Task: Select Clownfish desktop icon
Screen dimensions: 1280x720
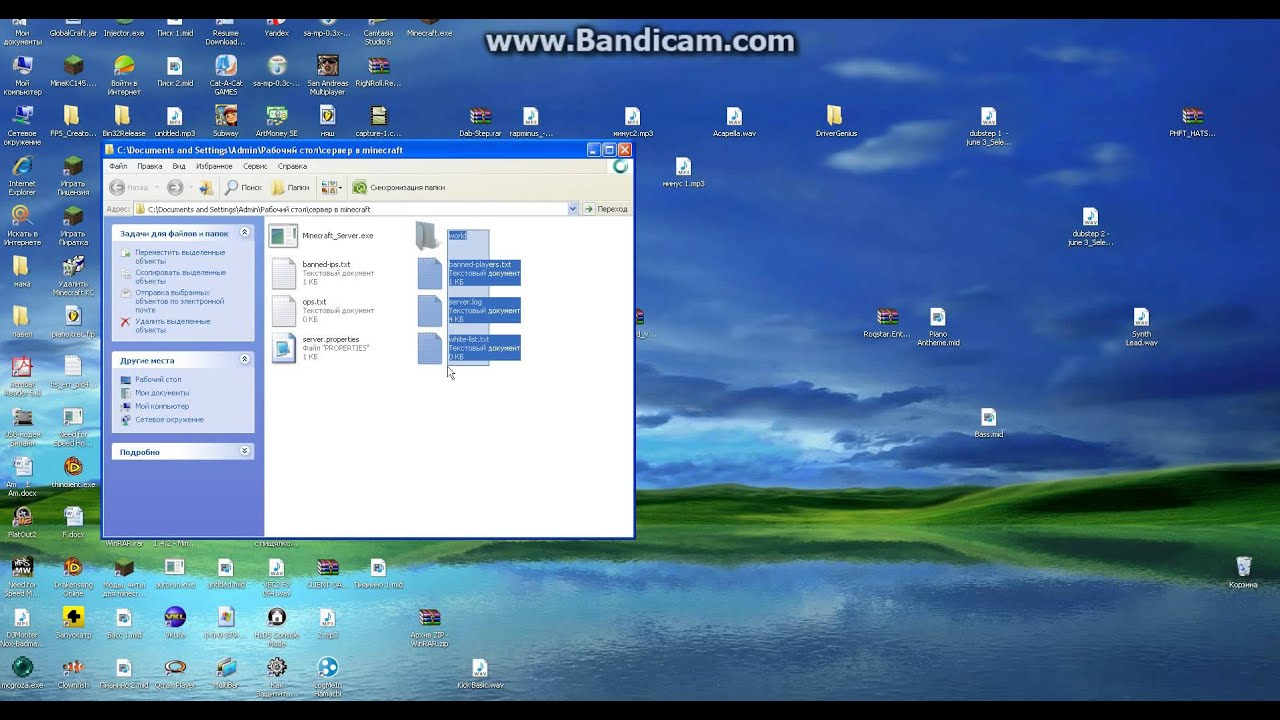Action: coord(73,673)
